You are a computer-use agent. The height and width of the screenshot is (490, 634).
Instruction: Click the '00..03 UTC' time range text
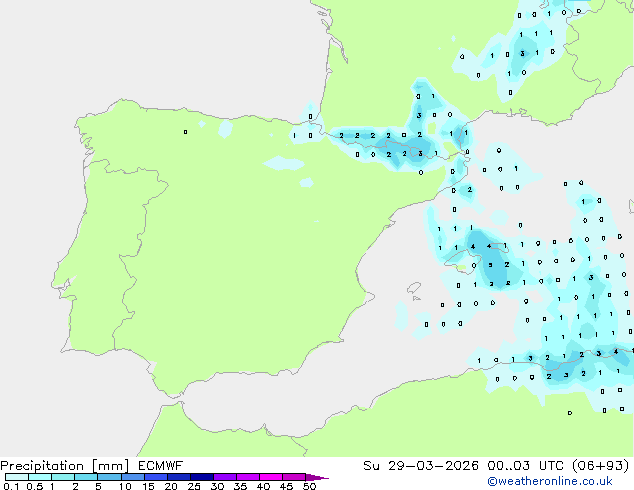[x=525, y=466]
